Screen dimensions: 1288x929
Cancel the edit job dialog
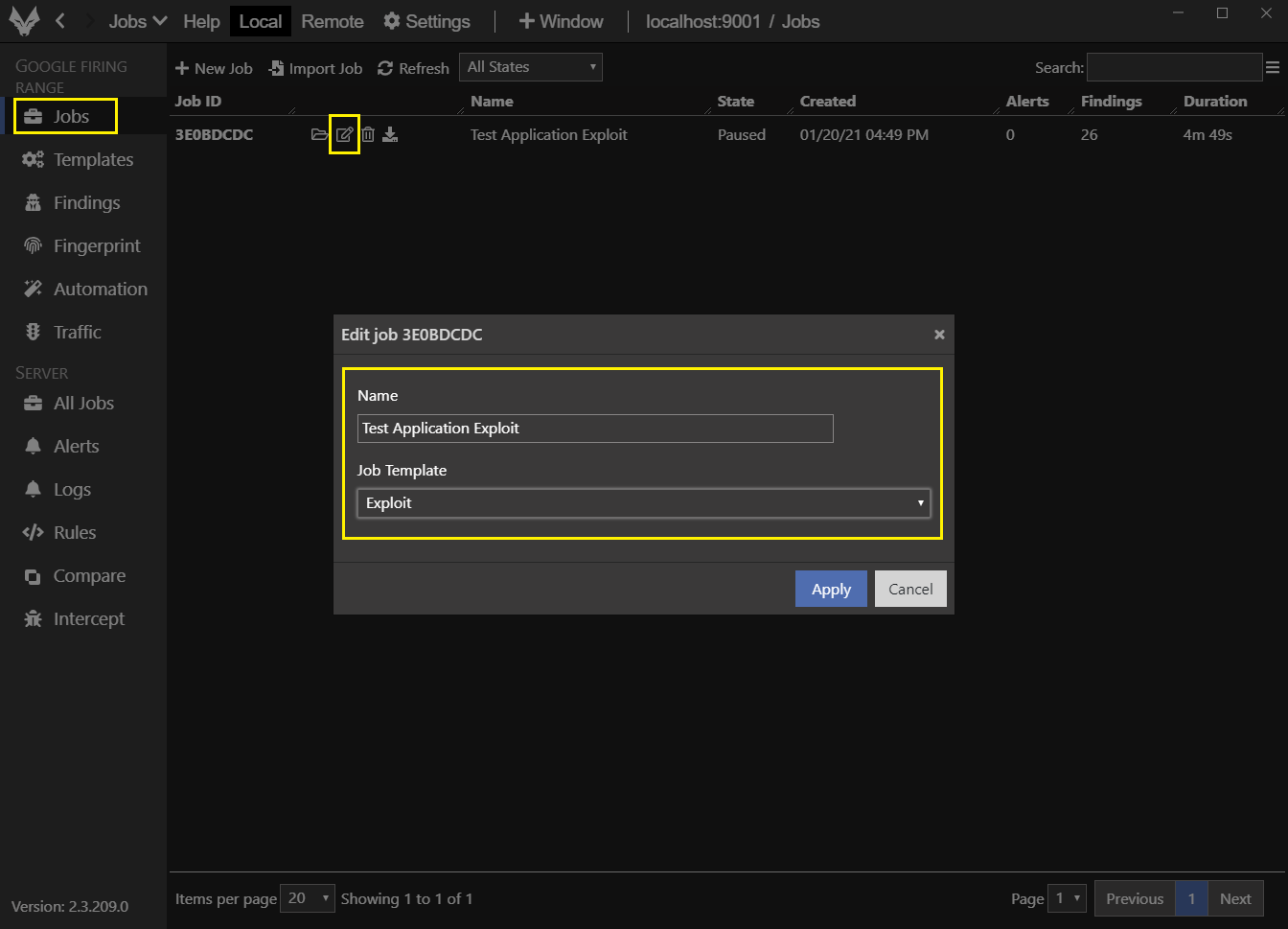(x=910, y=590)
